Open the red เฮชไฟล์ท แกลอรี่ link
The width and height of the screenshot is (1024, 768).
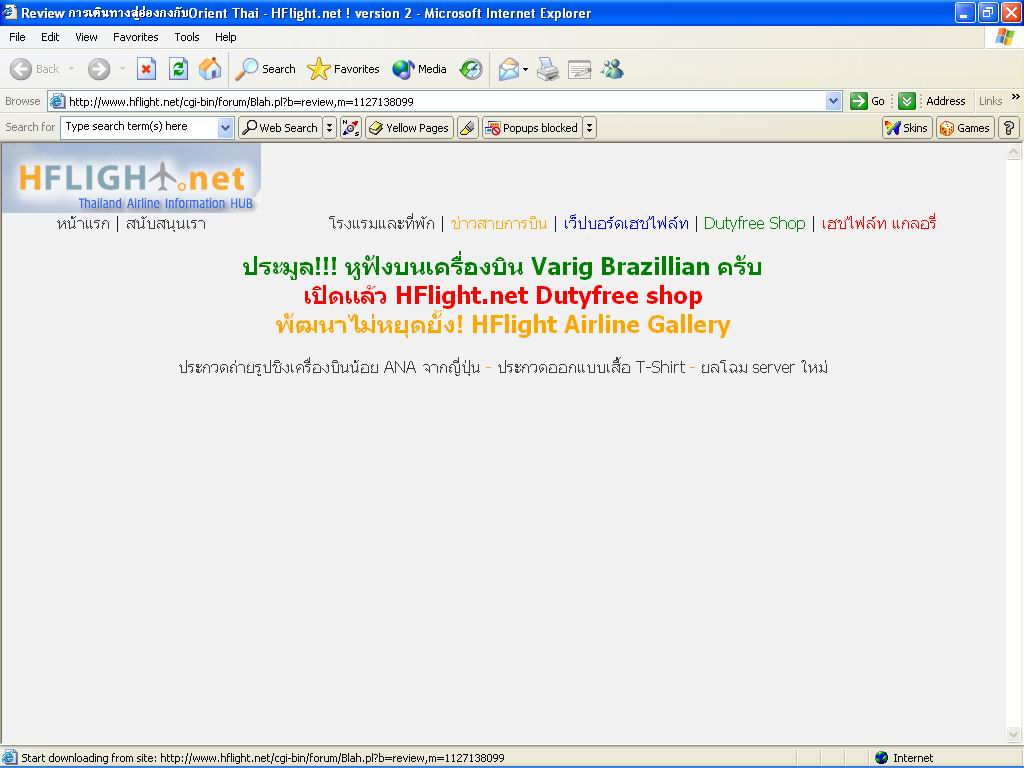tap(878, 223)
